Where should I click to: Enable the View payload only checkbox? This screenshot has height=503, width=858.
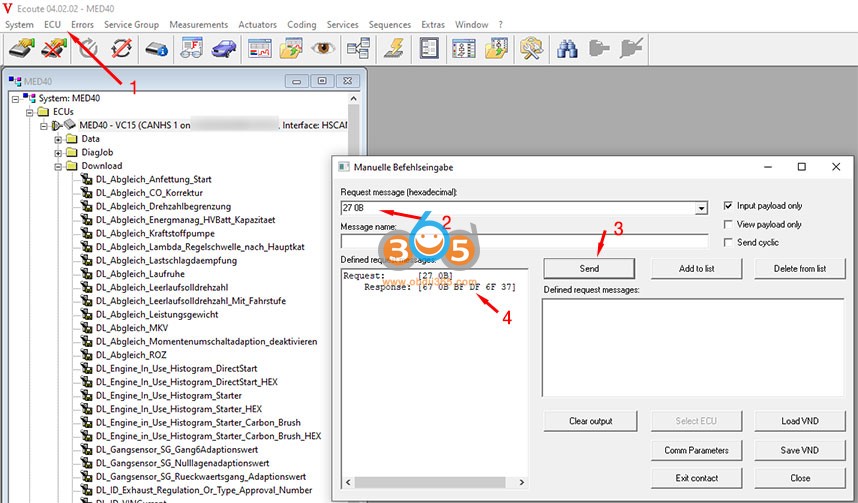point(728,224)
